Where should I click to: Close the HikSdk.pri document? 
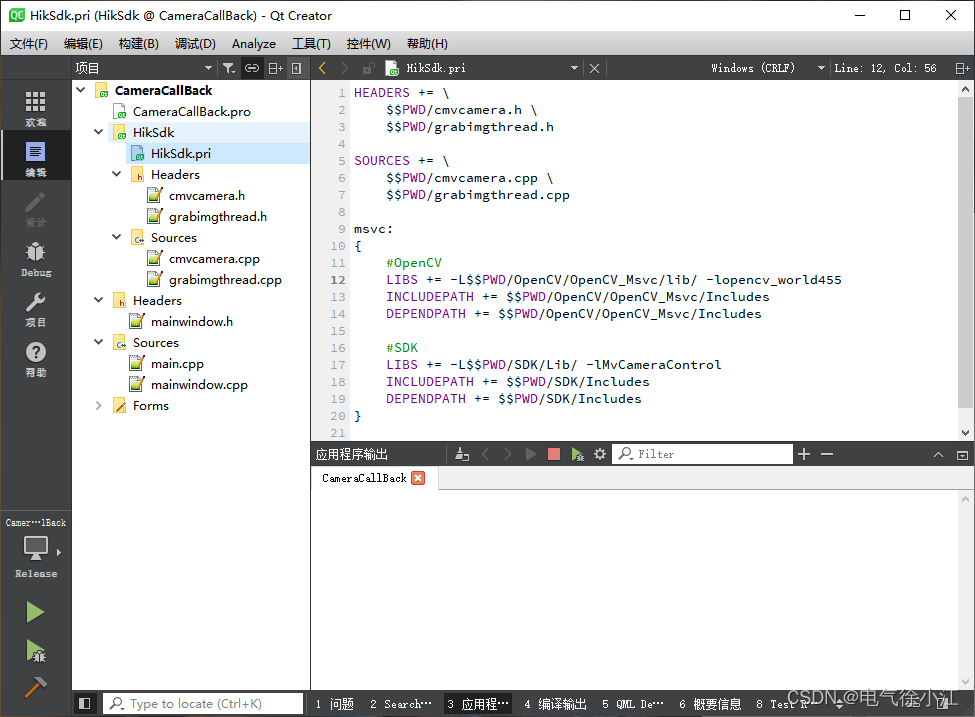pos(594,68)
